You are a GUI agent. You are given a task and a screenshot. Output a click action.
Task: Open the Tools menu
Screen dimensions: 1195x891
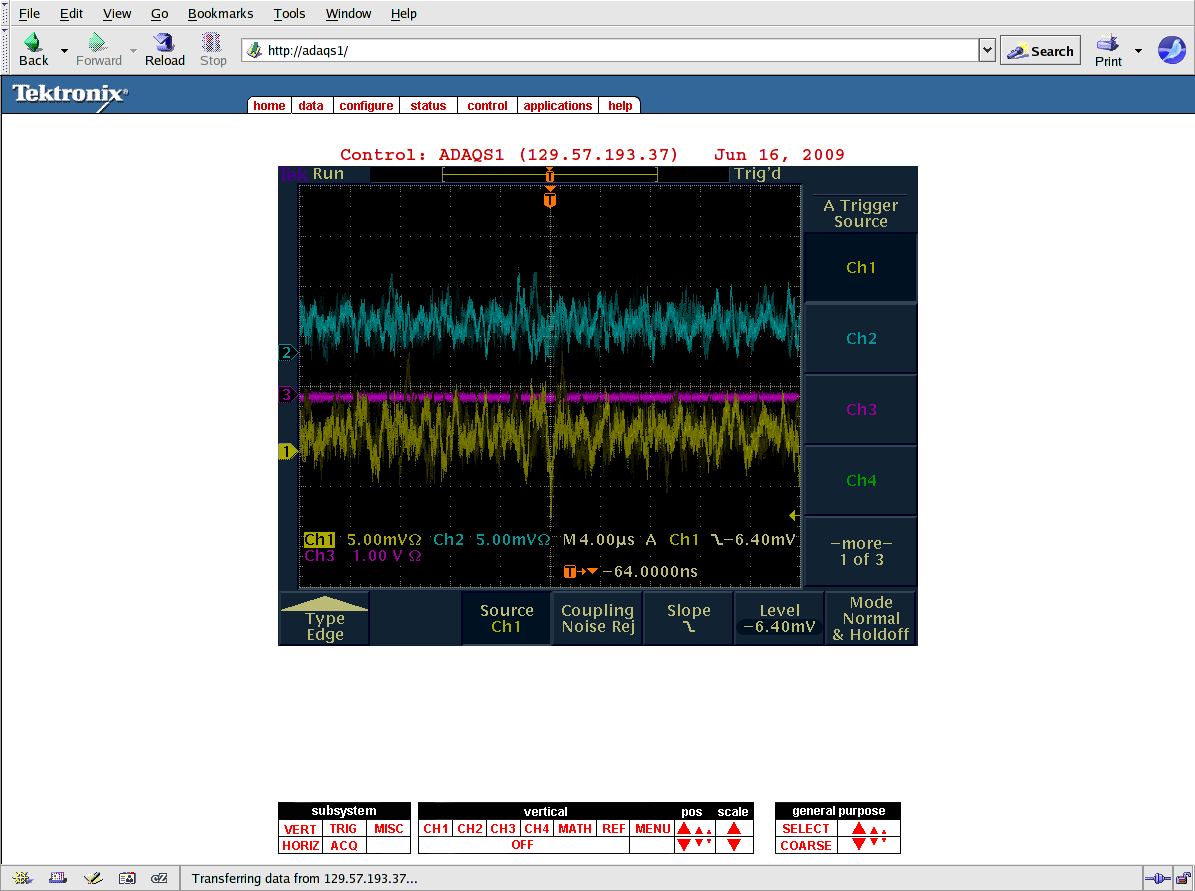click(x=290, y=14)
